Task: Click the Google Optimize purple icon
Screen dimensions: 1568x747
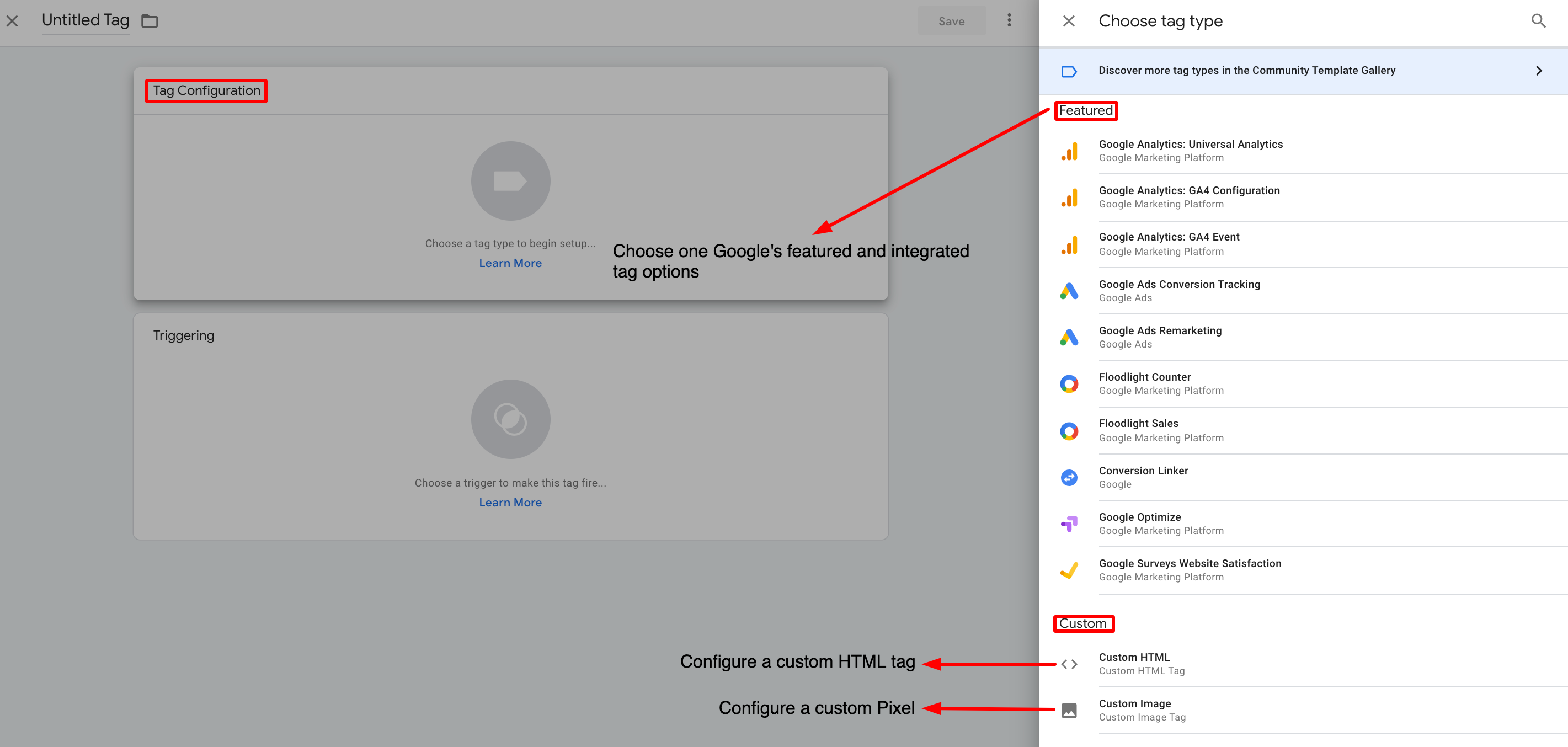Action: pos(1069,524)
